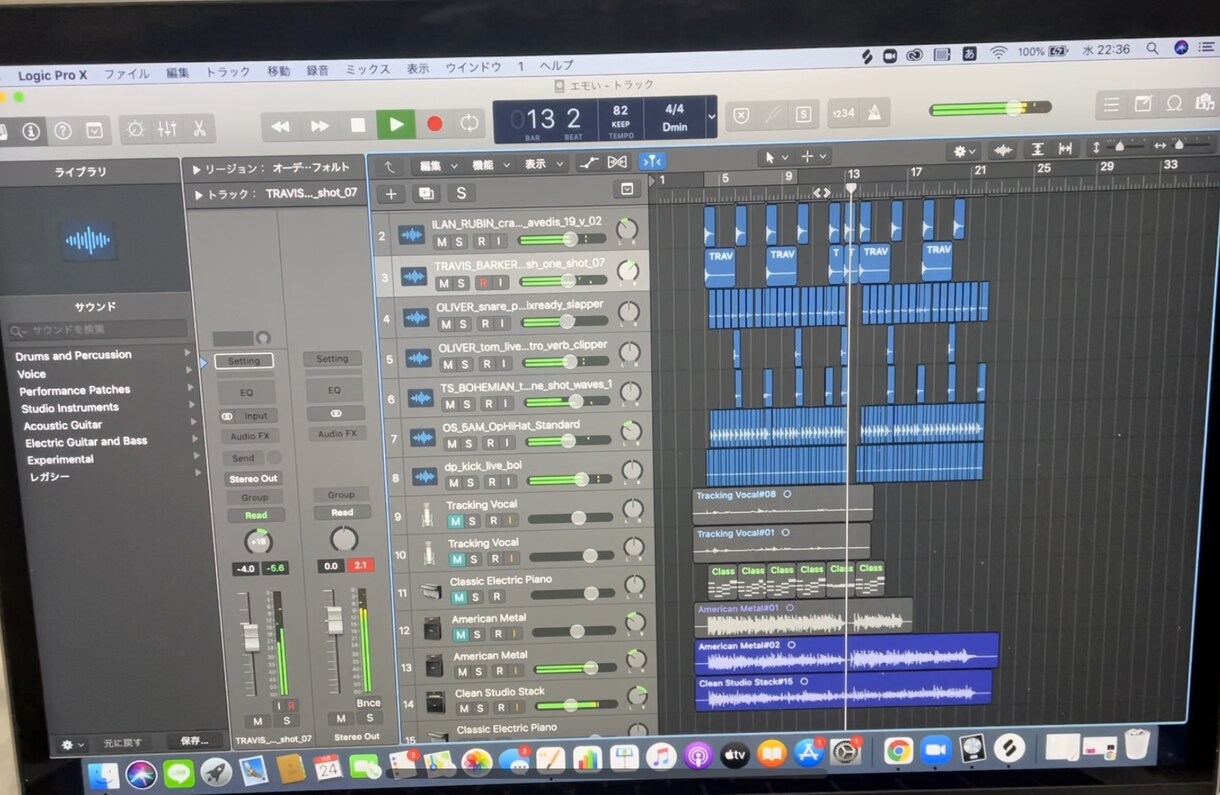Select Drums and Percussion category
1220x795 pixels.
click(x=73, y=355)
